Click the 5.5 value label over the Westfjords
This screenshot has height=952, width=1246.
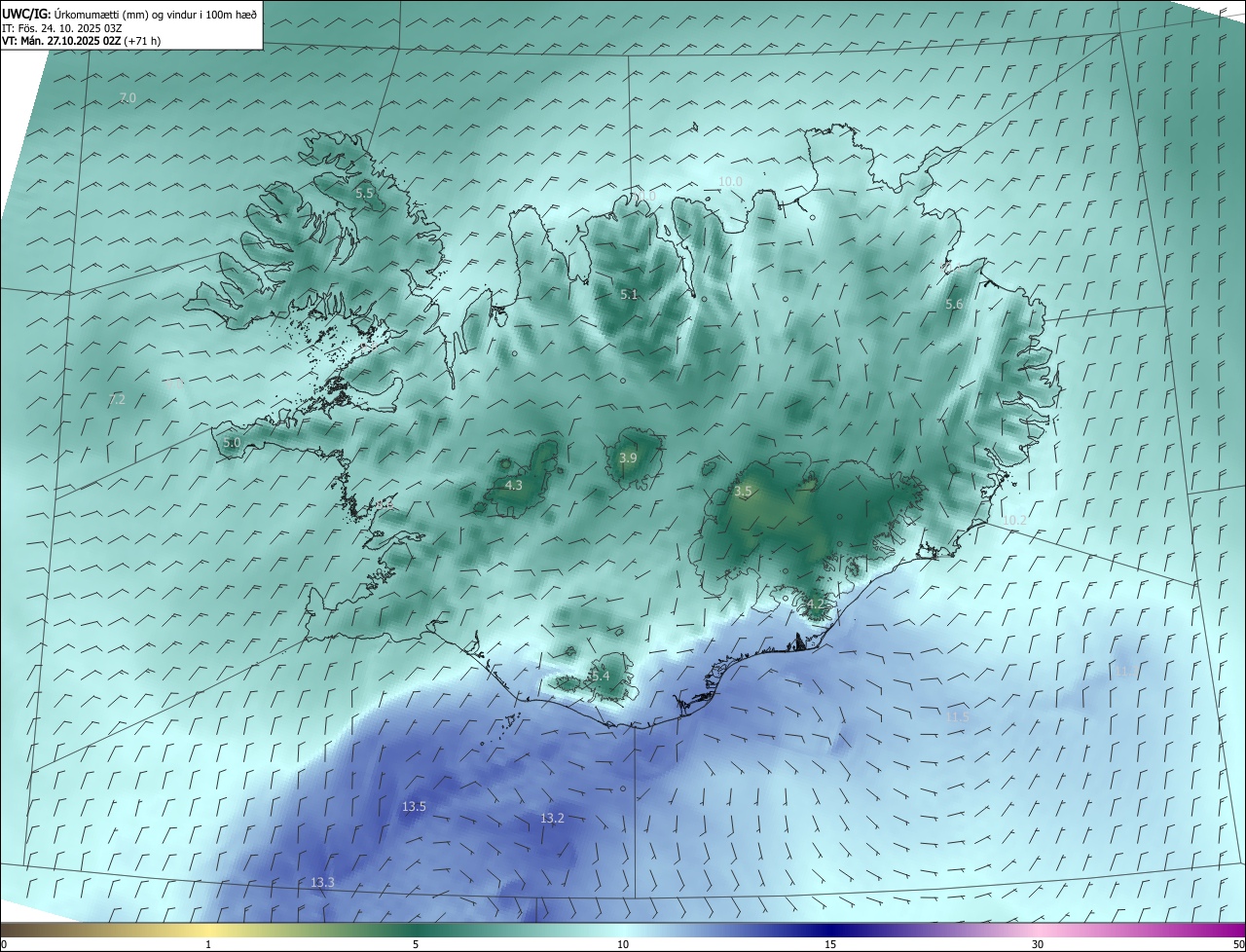pyautogui.click(x=364, y=194)
